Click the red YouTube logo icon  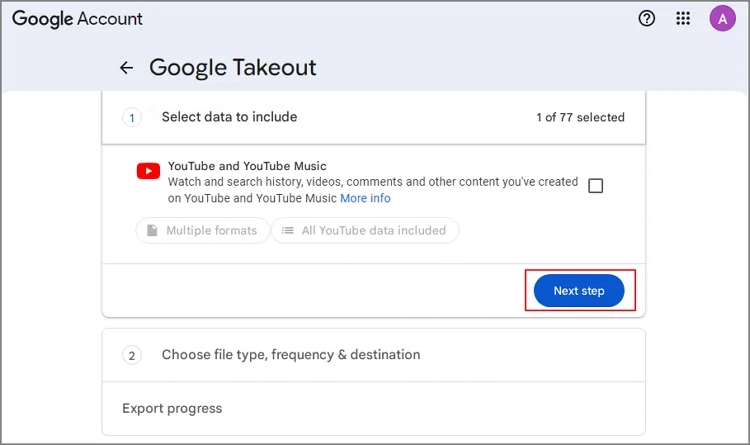[x=148, y=171]
